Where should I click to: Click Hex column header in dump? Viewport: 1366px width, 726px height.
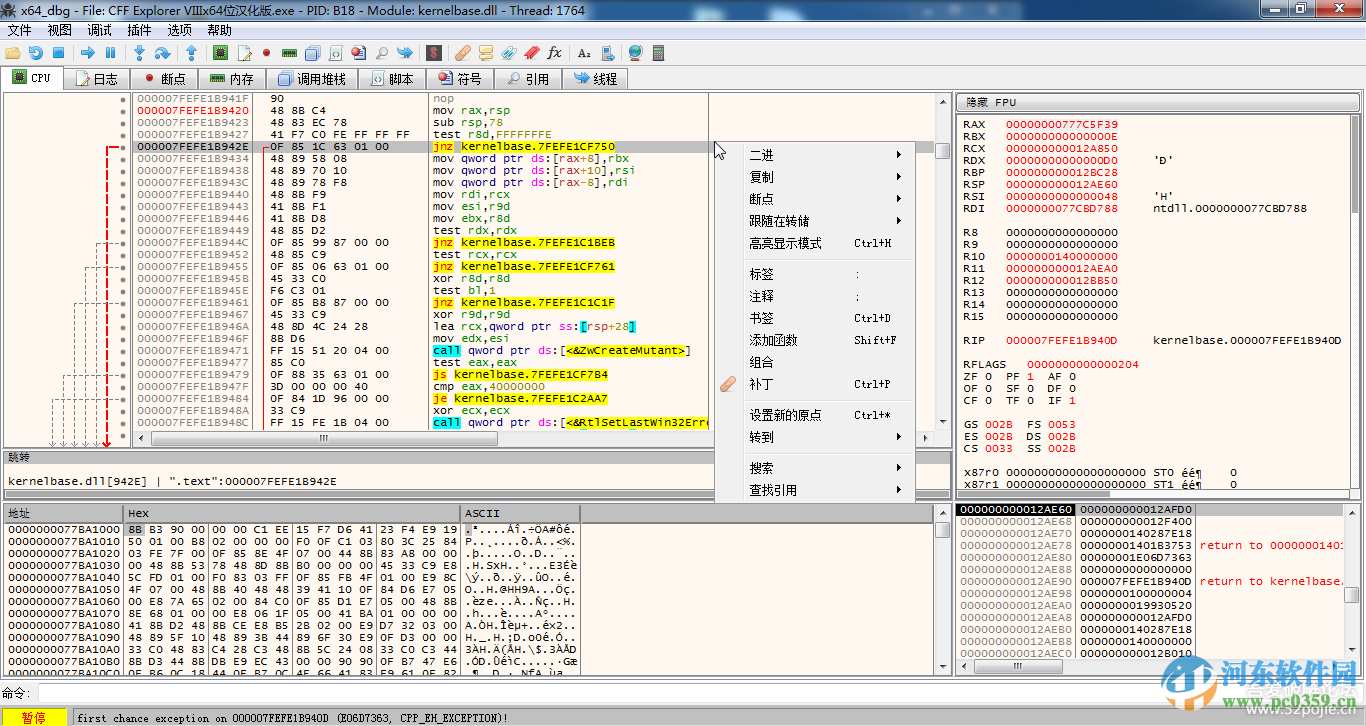292,513
